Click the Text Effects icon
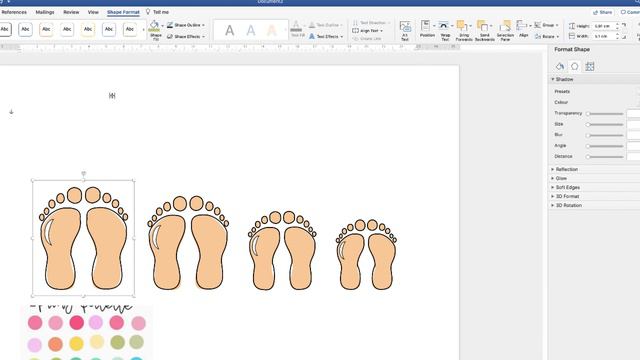Viewport: 640px width, 360px height. point(312,37)
